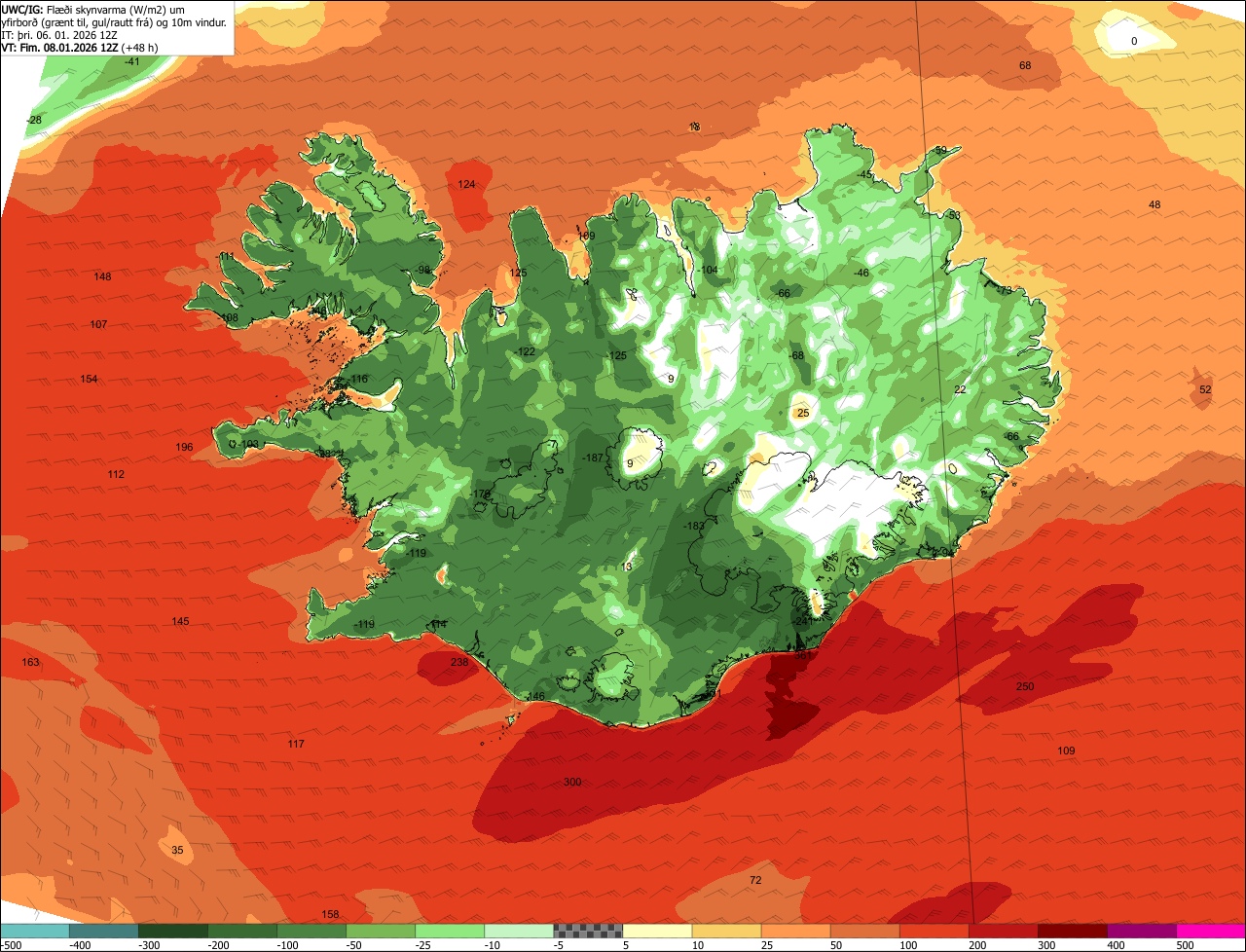This screenshot has height=952, width=1246.
Task: Click the '22' flux value
Action: (960, 389)
